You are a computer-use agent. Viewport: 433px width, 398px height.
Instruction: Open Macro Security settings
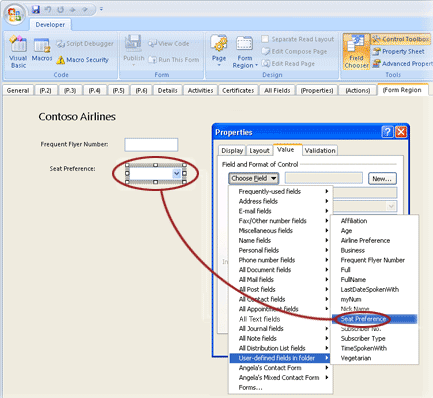[83, 60]
